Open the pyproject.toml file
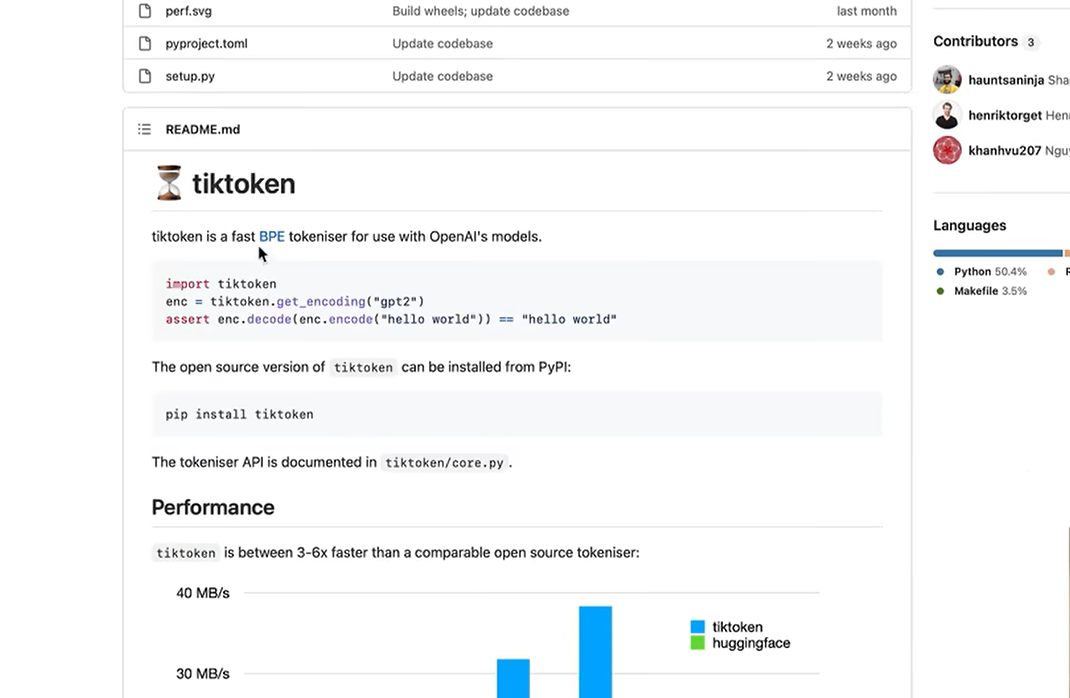 206,44
